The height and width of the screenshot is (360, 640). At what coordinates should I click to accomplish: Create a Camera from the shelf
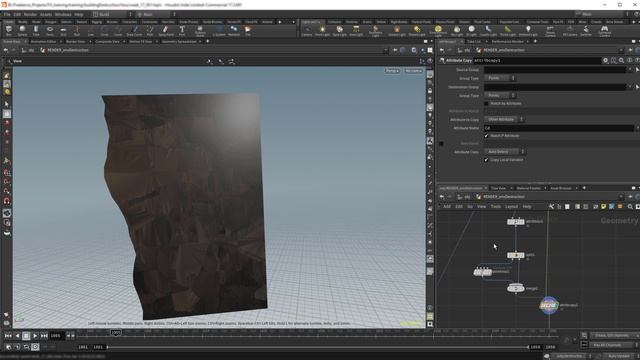(307, 31)
